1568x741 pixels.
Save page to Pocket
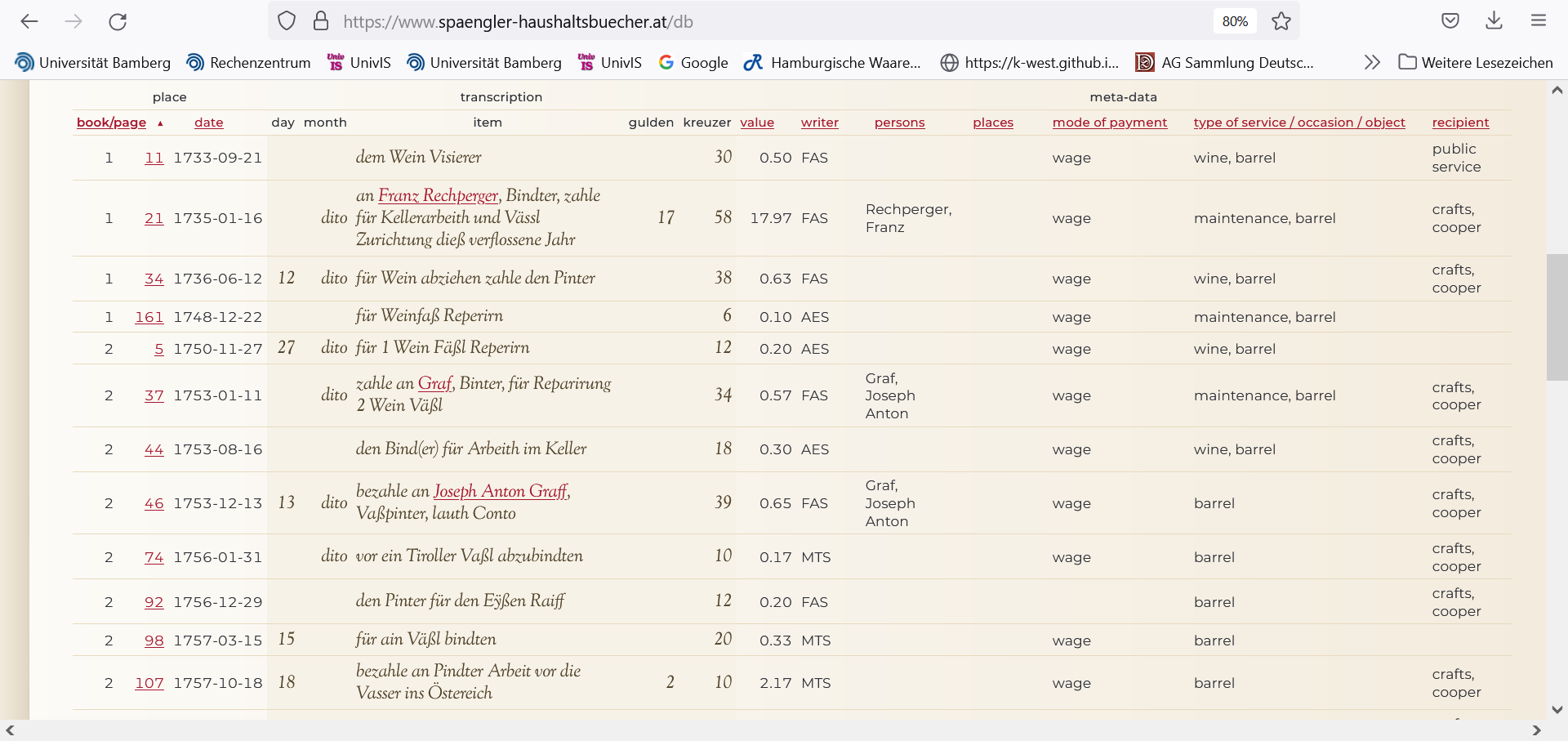tap(1450, 21)
